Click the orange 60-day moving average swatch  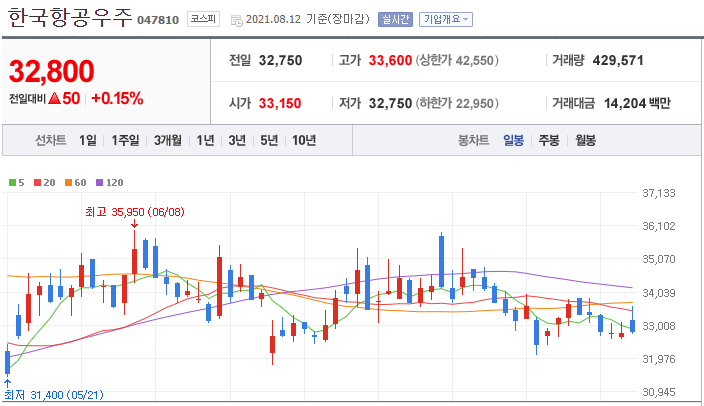tap(69, 182)
